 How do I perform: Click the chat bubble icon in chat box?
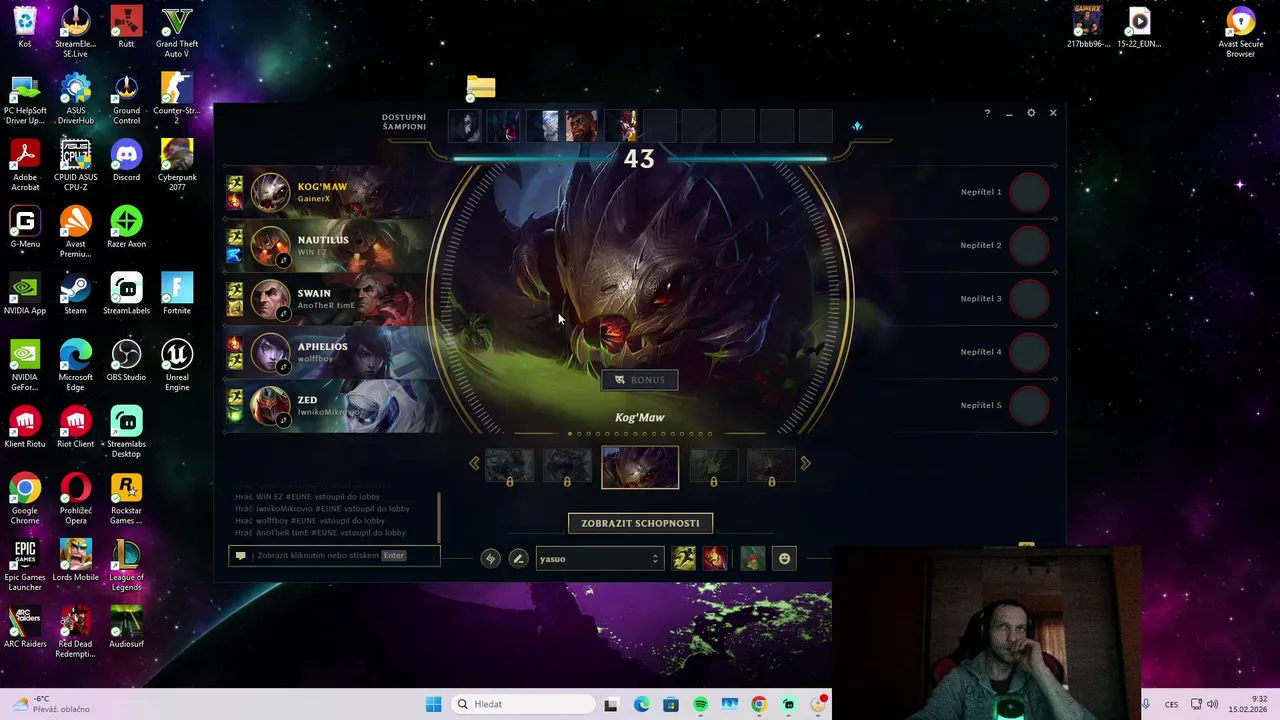click(x=240, y=556)
